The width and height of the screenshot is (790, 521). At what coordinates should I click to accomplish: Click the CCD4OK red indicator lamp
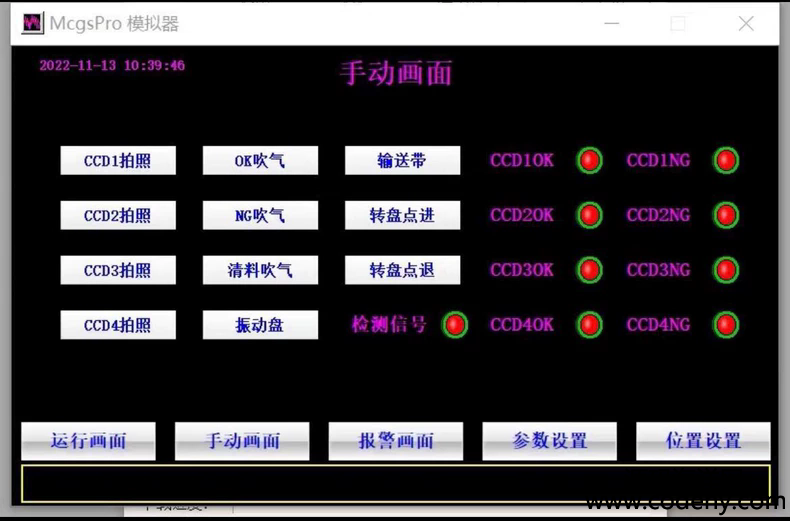click(x=590, y=325)
